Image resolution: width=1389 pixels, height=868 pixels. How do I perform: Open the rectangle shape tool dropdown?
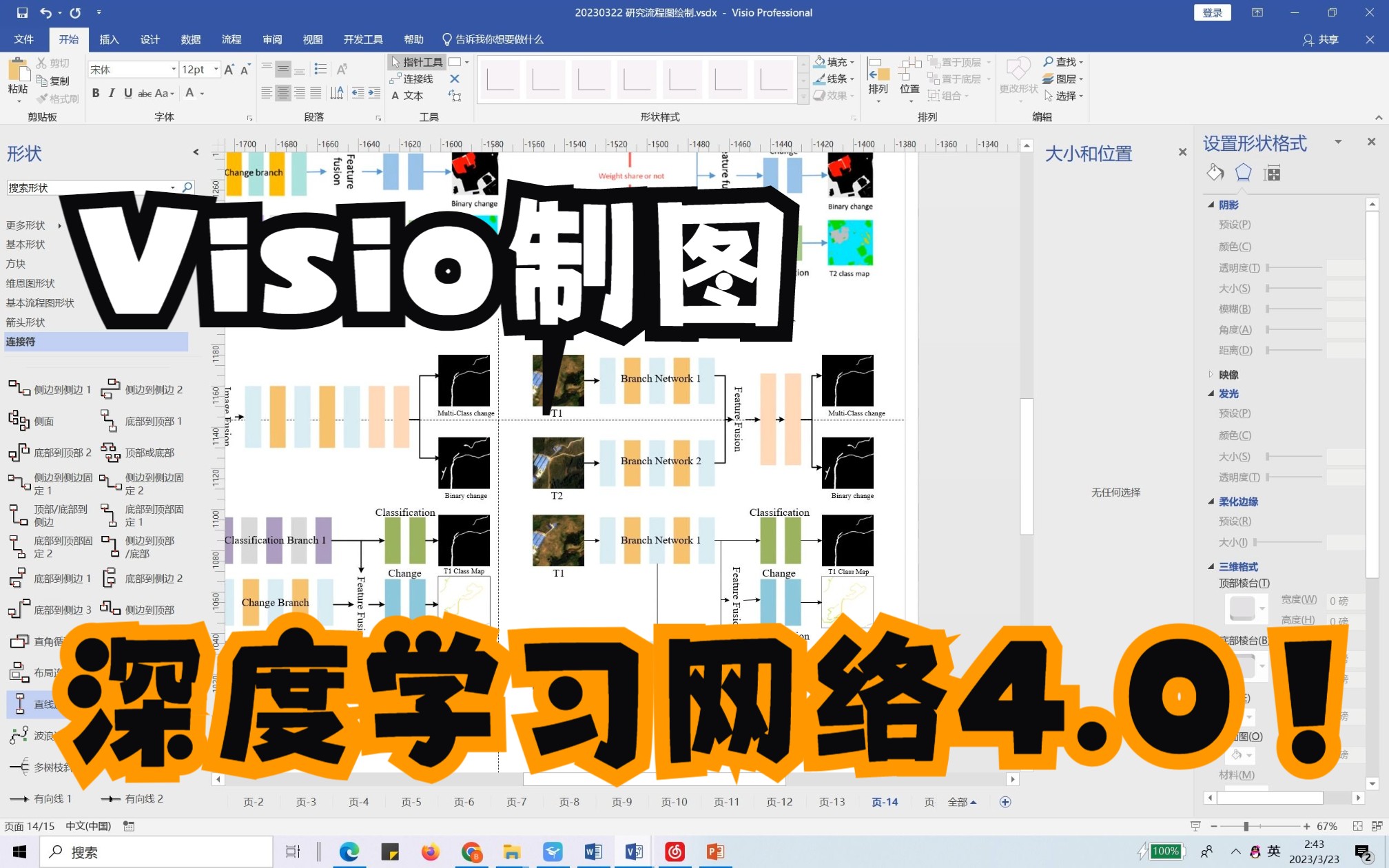coord(466,62)
